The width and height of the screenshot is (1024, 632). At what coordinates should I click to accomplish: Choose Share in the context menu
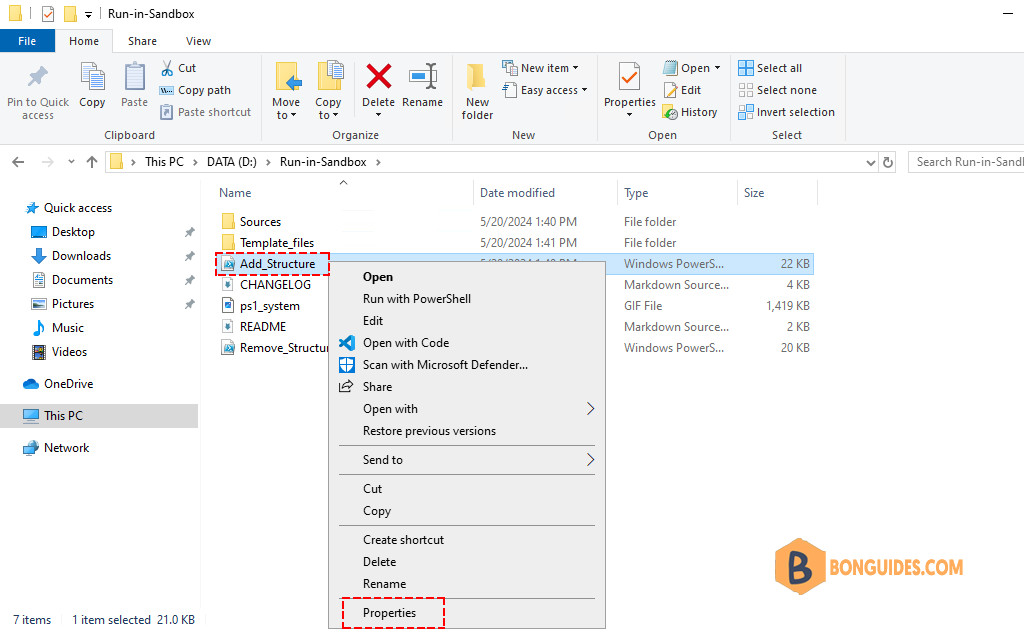377,387
